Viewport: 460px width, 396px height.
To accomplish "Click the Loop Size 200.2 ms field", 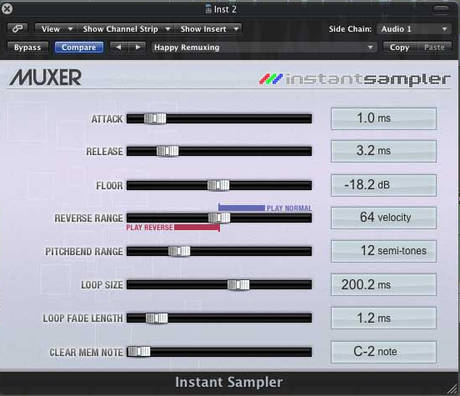I will click(x=384, y=284).
